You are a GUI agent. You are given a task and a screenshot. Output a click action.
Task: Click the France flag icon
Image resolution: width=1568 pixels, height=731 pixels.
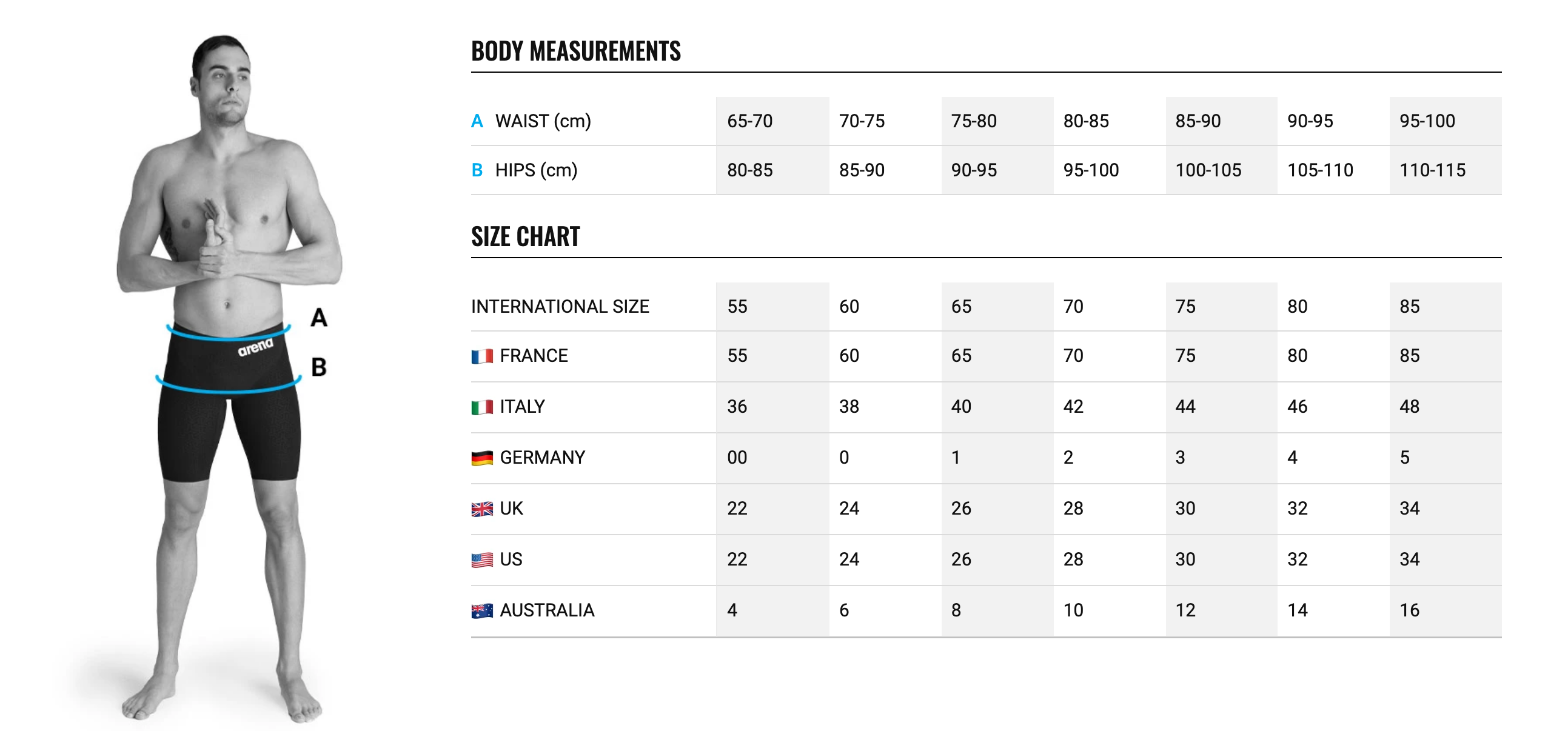482,356
